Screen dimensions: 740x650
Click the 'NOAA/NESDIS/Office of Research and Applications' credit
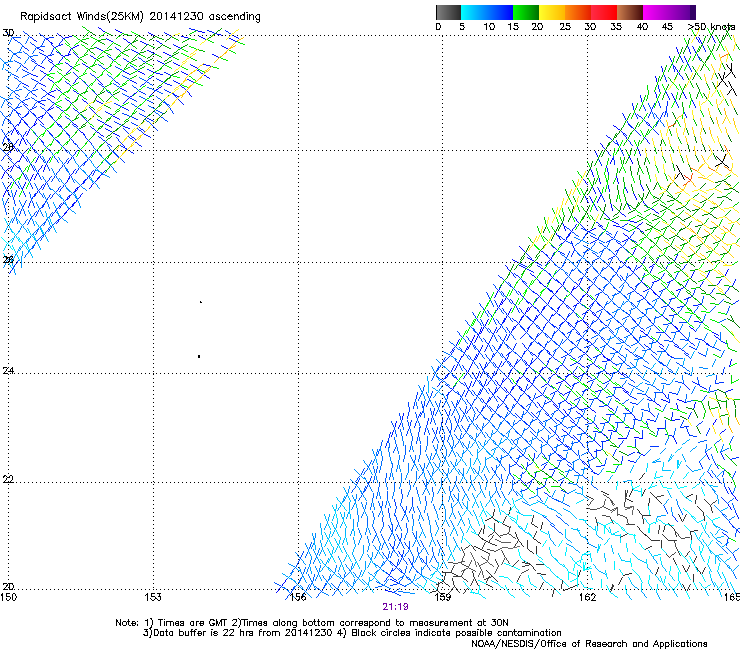589,643
